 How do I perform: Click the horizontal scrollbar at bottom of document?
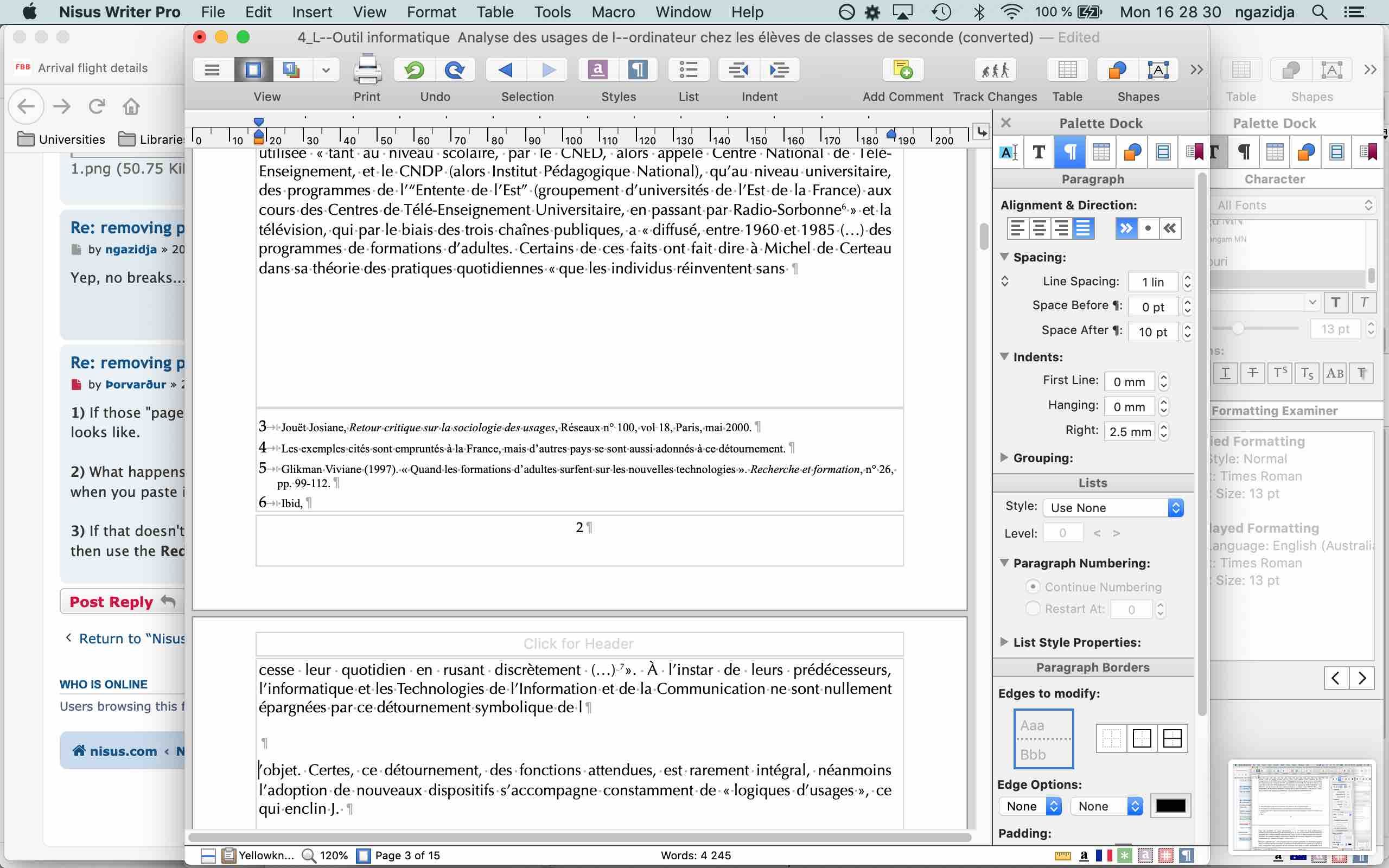click(x=579, y=837)
